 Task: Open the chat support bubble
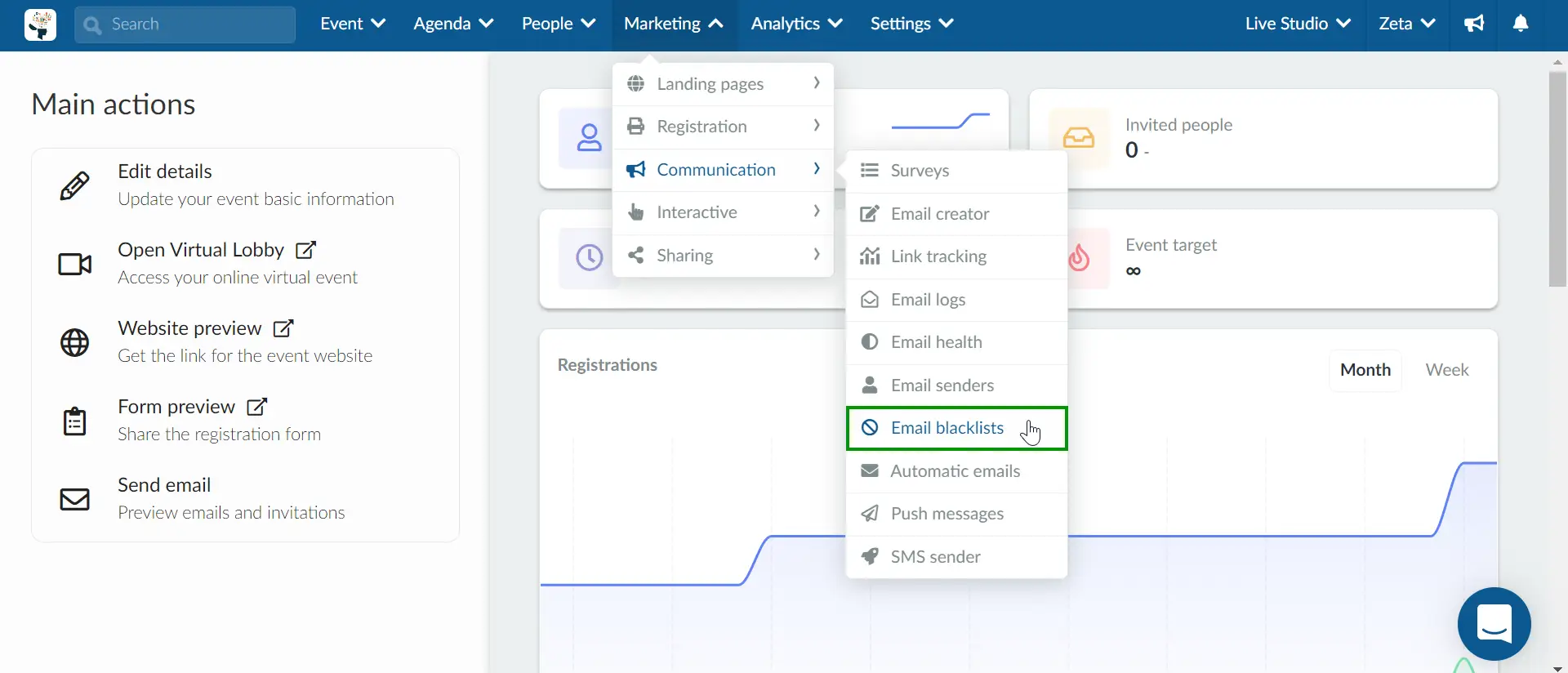click(1494, 624)
